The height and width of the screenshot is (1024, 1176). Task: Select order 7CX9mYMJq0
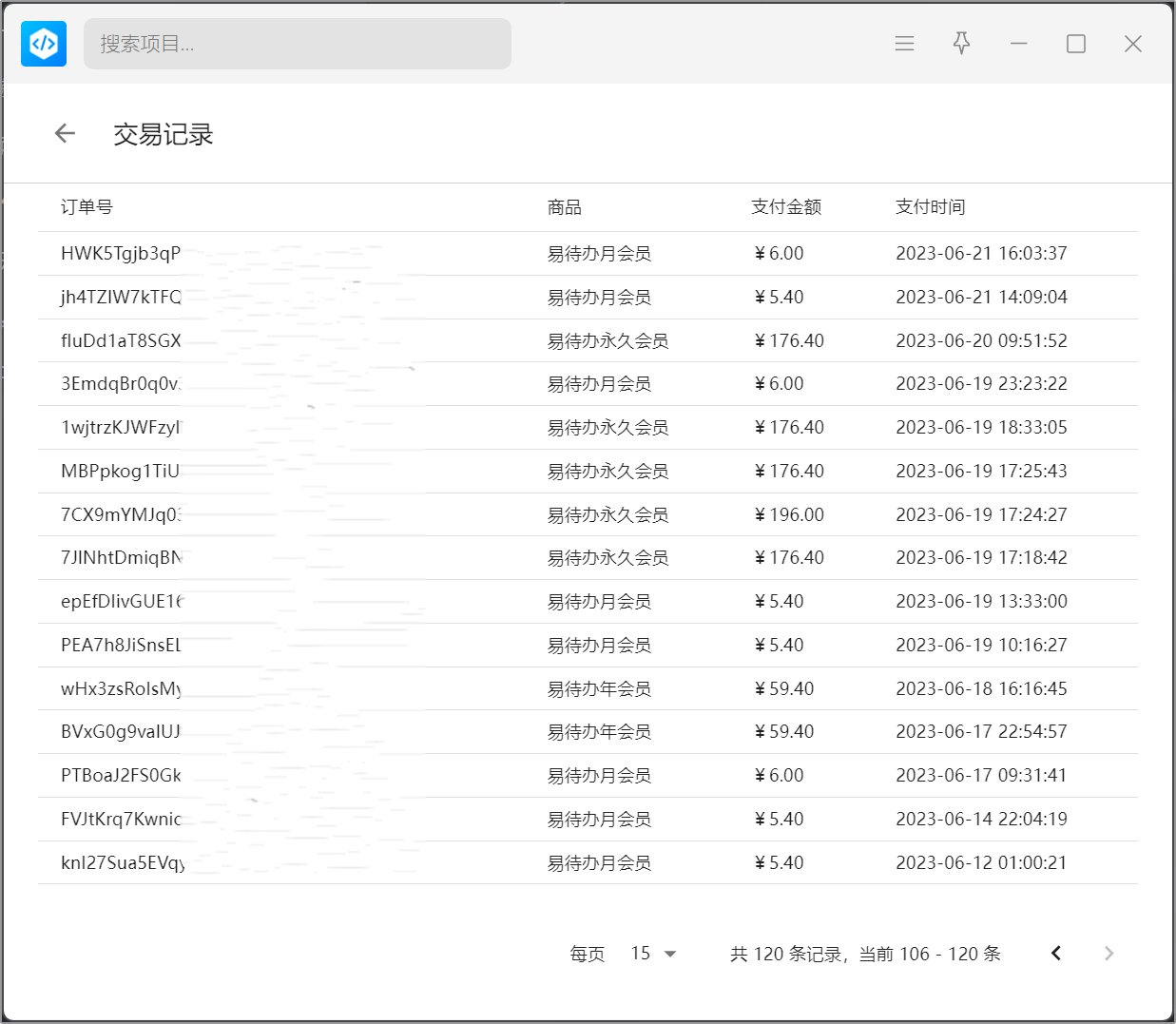[x=121, y=514]
